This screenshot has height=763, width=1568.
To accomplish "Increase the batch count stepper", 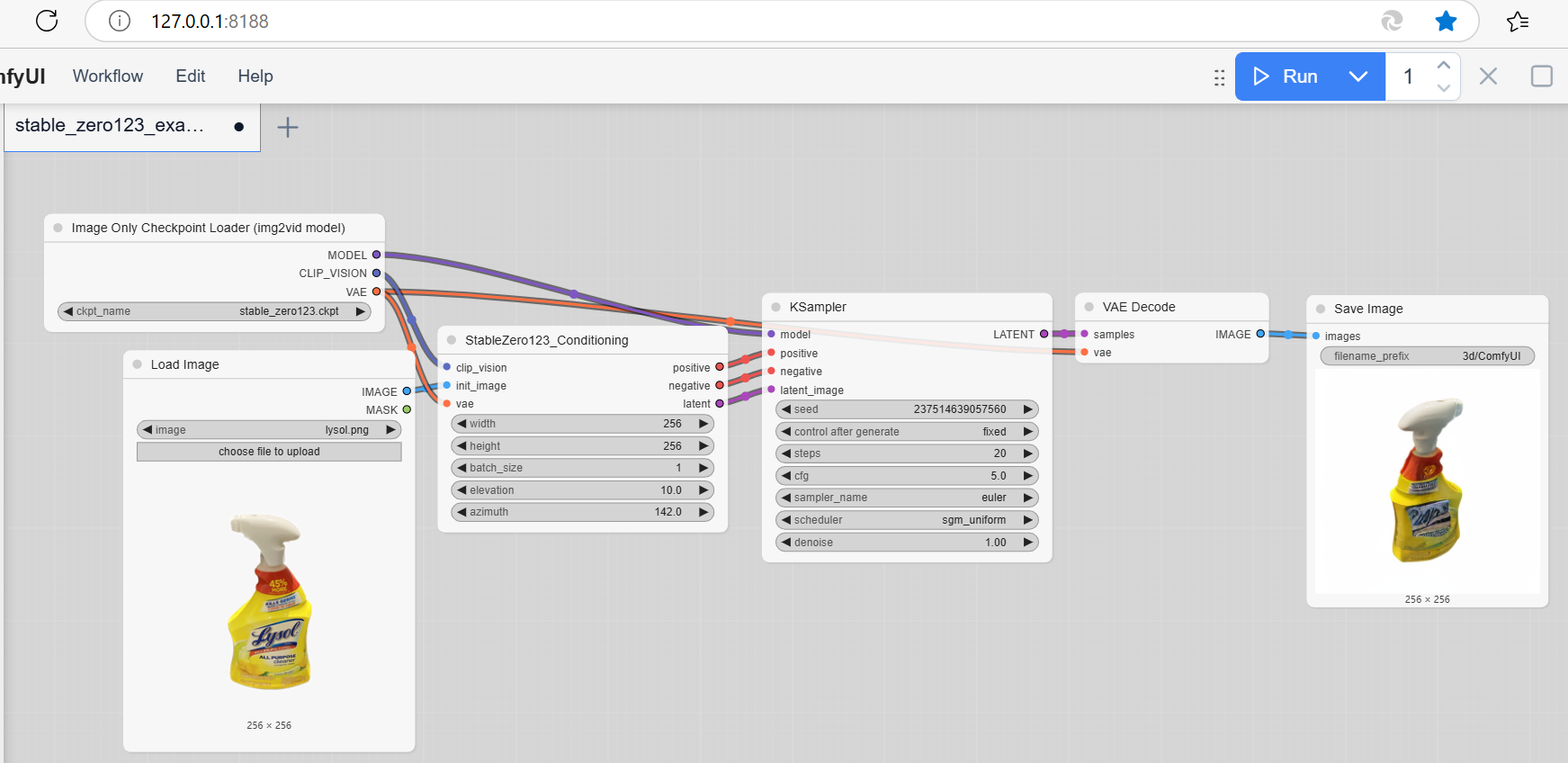I will point(1443,65).
